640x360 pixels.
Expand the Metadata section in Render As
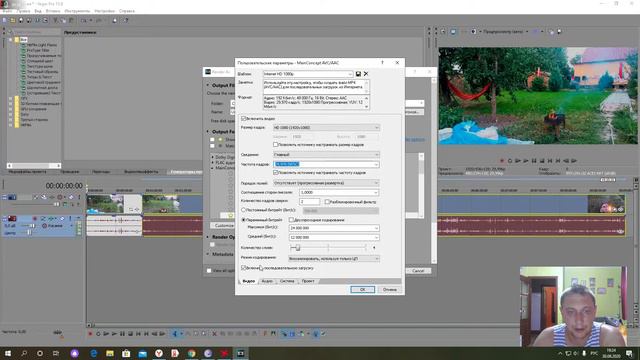tap(208, 254)
